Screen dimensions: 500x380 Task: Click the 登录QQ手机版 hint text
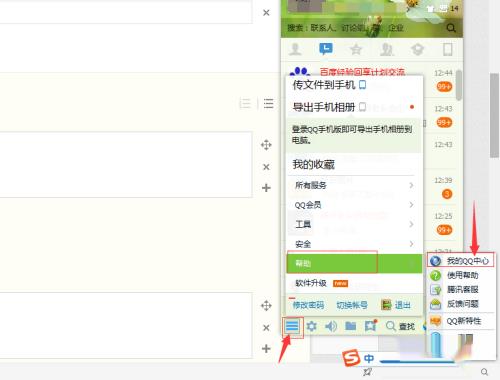(352, 135)
